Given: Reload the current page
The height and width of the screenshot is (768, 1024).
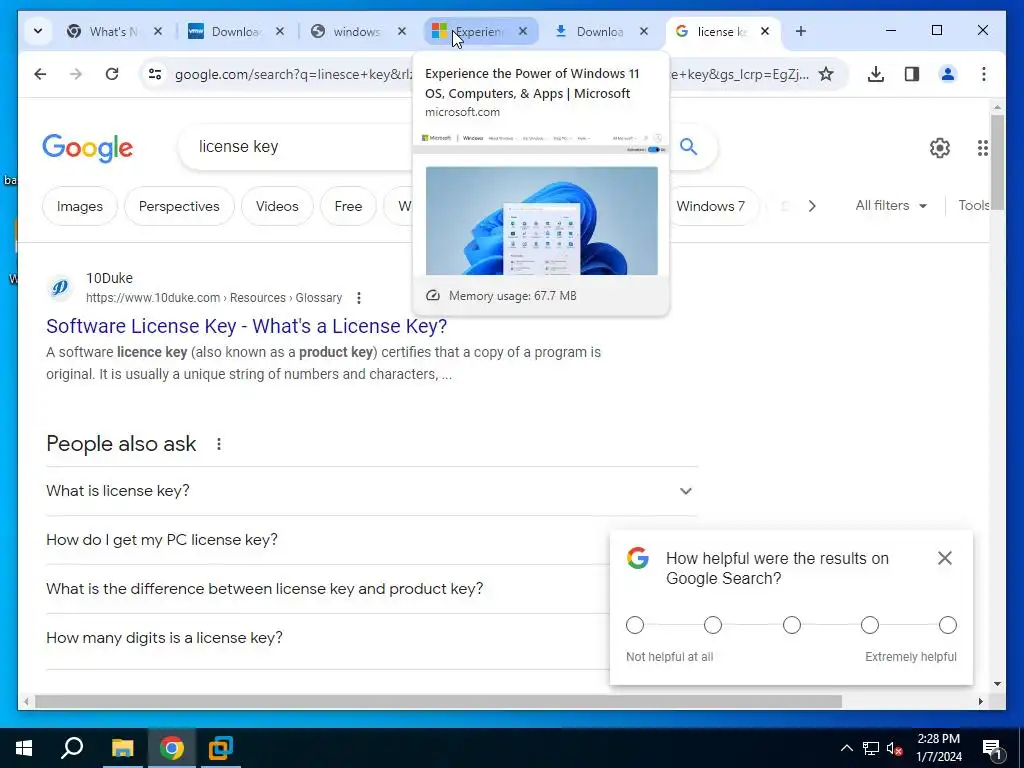Looking at the screenshot, I should (112, 74).
